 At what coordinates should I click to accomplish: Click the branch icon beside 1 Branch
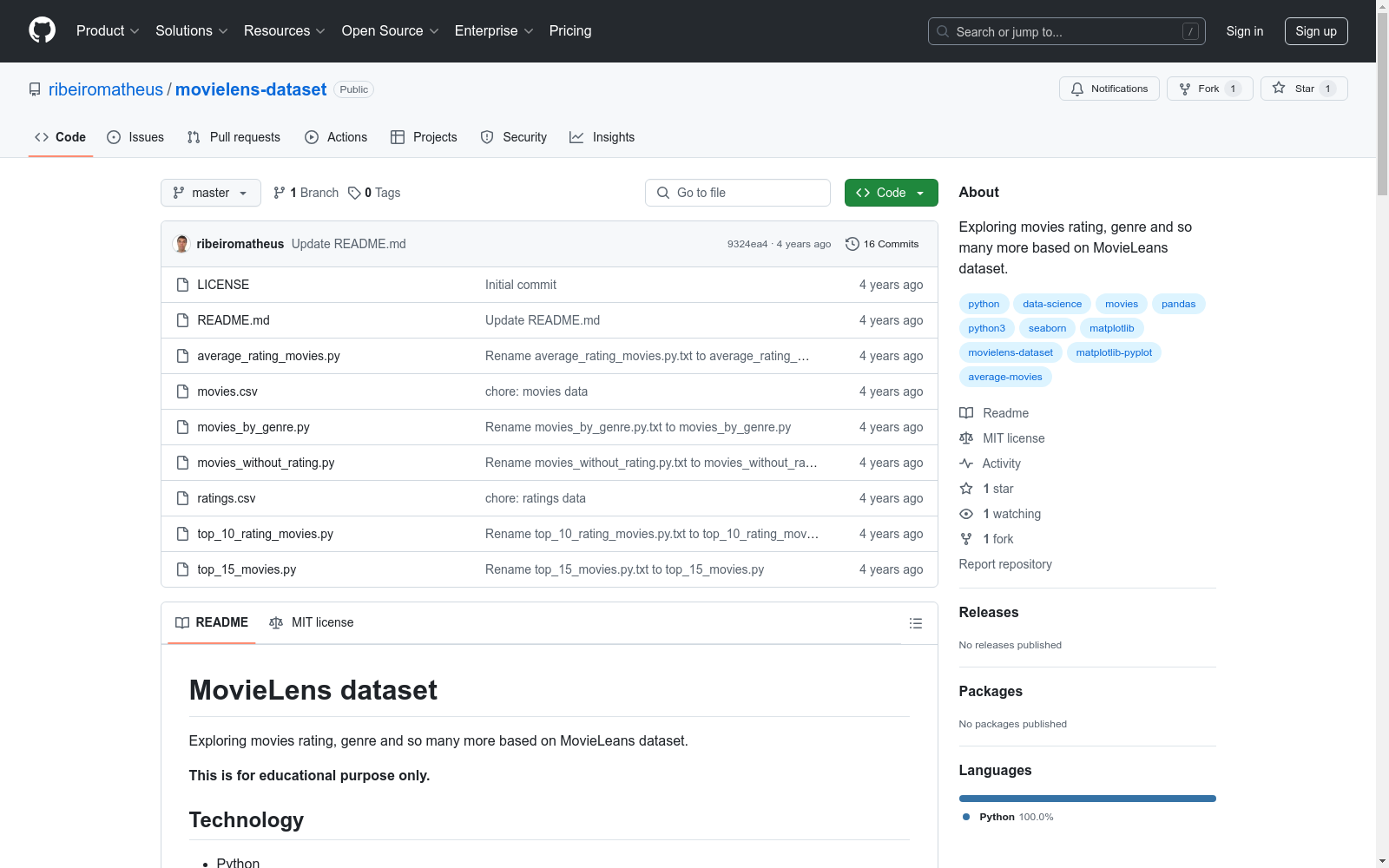pyautogui.click(x=279, y=193)
